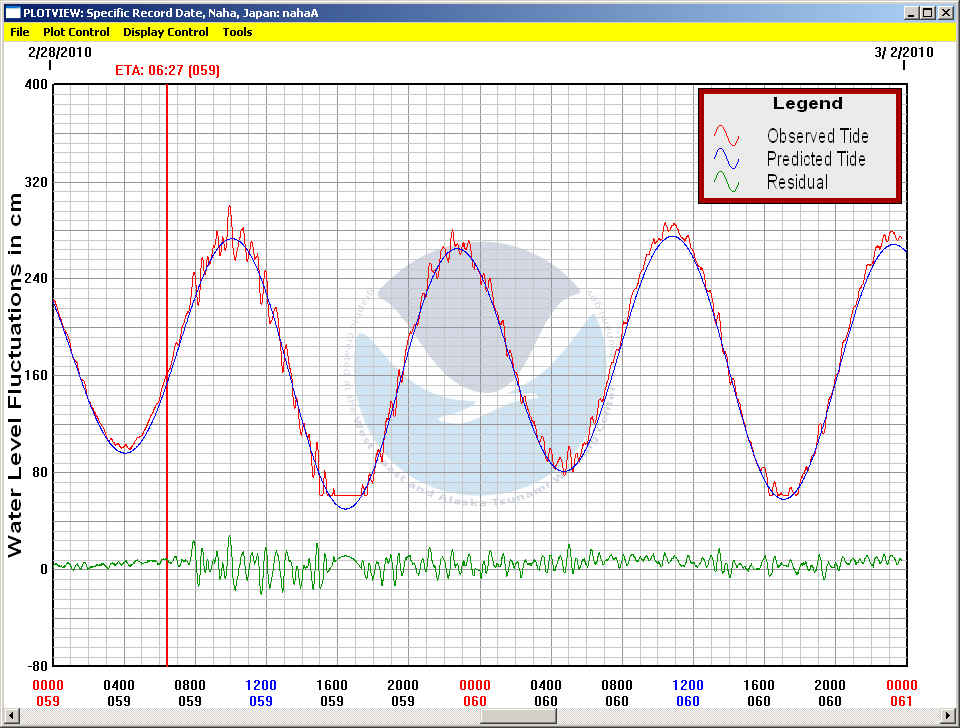The width and height of the screenshot is (960, 728).
Task: Click the 400 y-axis value
Action: (36, 84)
